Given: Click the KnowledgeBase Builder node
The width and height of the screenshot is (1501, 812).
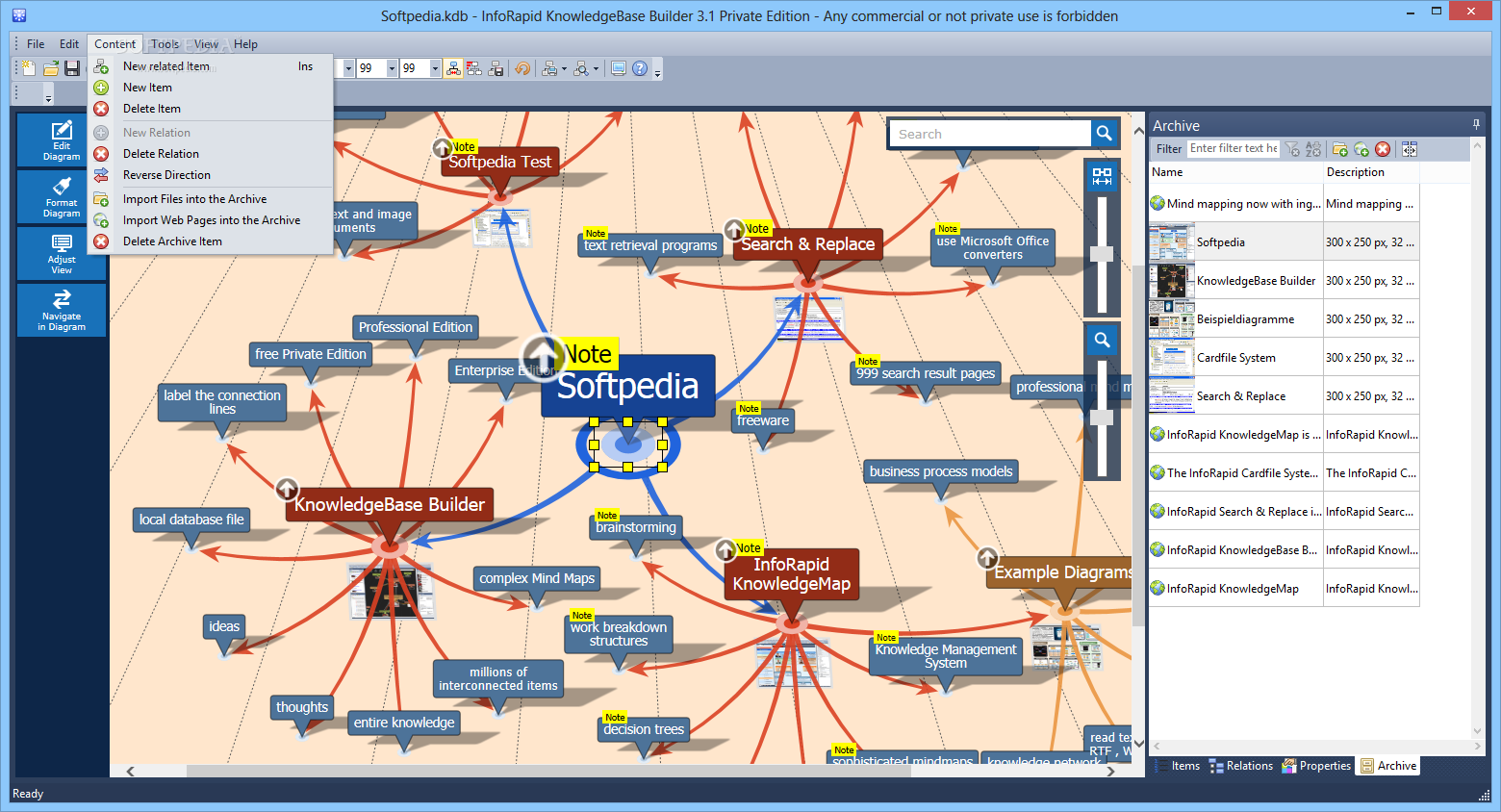Looking at the screenshot, I should point(389,504).
